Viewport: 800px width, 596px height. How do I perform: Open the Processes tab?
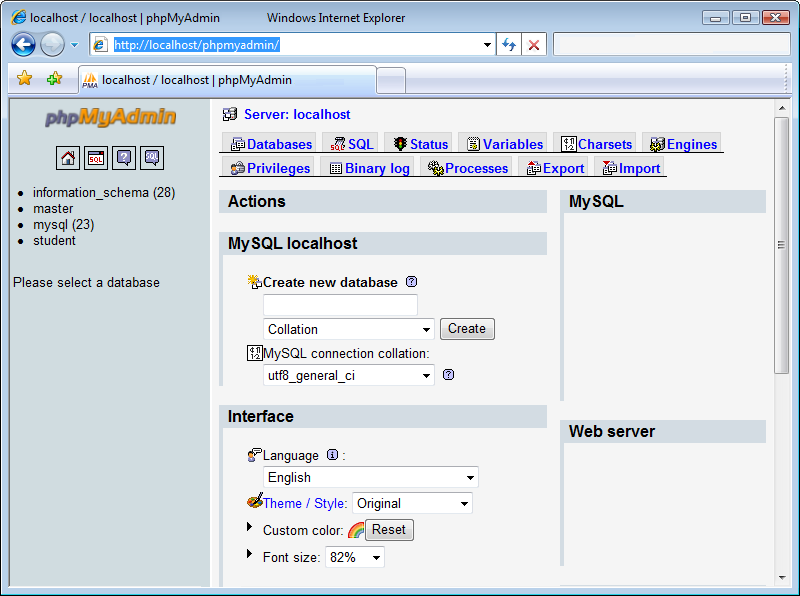tap(467, 168)
